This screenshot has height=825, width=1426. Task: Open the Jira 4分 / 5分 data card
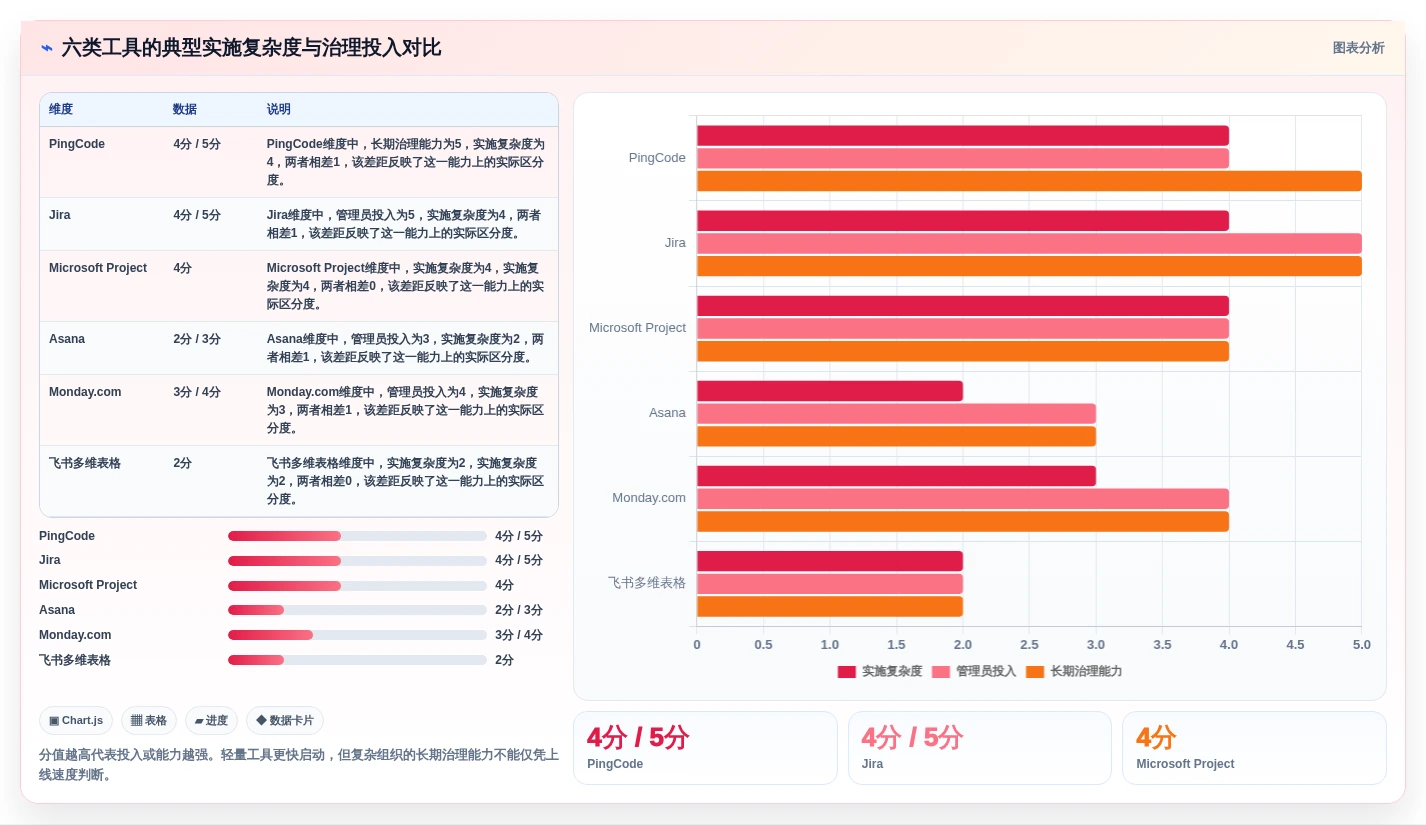980,748
